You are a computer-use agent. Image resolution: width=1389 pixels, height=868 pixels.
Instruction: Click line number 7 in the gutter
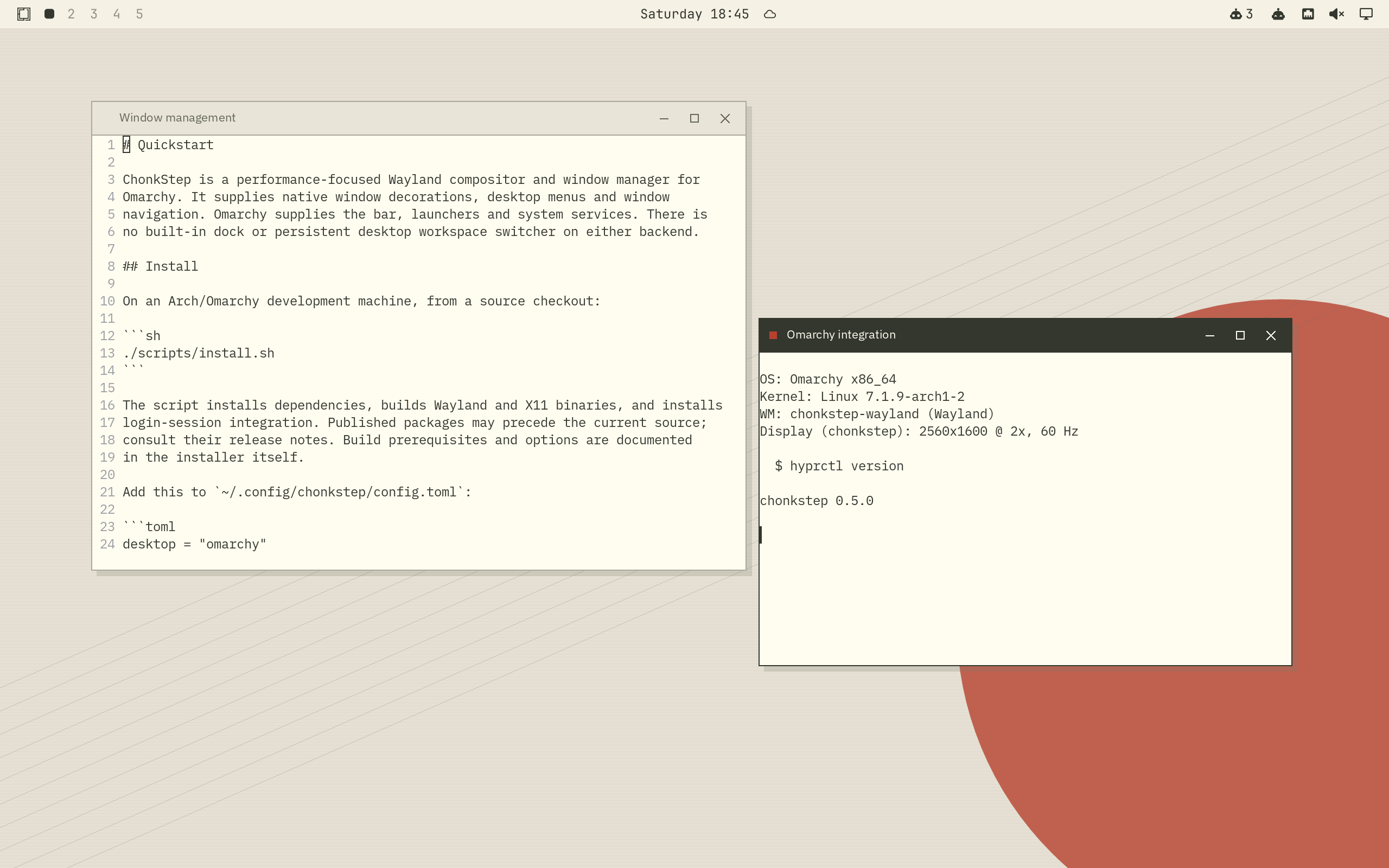click(111, 249)
